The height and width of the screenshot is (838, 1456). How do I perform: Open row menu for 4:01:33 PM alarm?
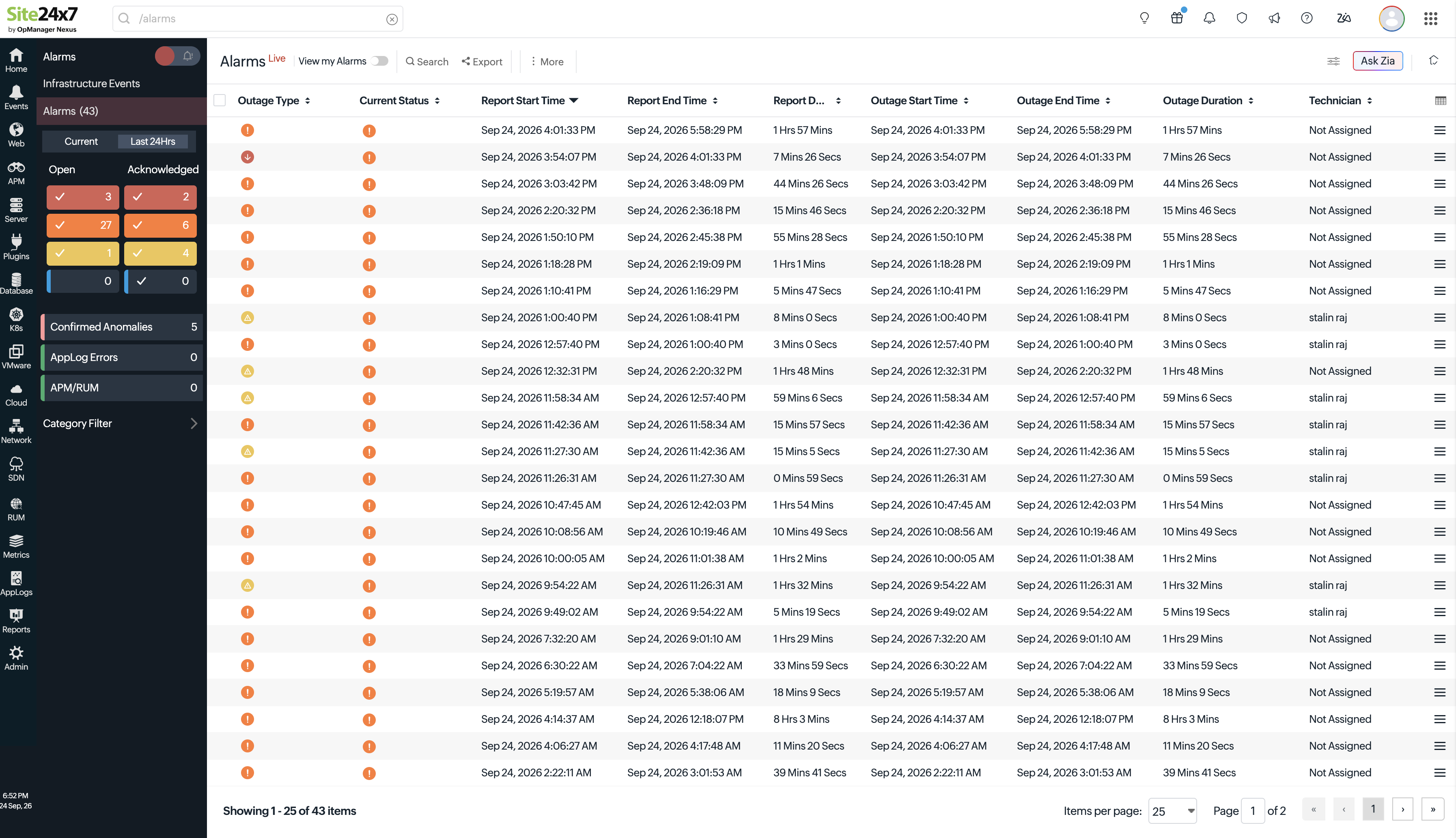pyautogui.click(x=1440, y=131)
